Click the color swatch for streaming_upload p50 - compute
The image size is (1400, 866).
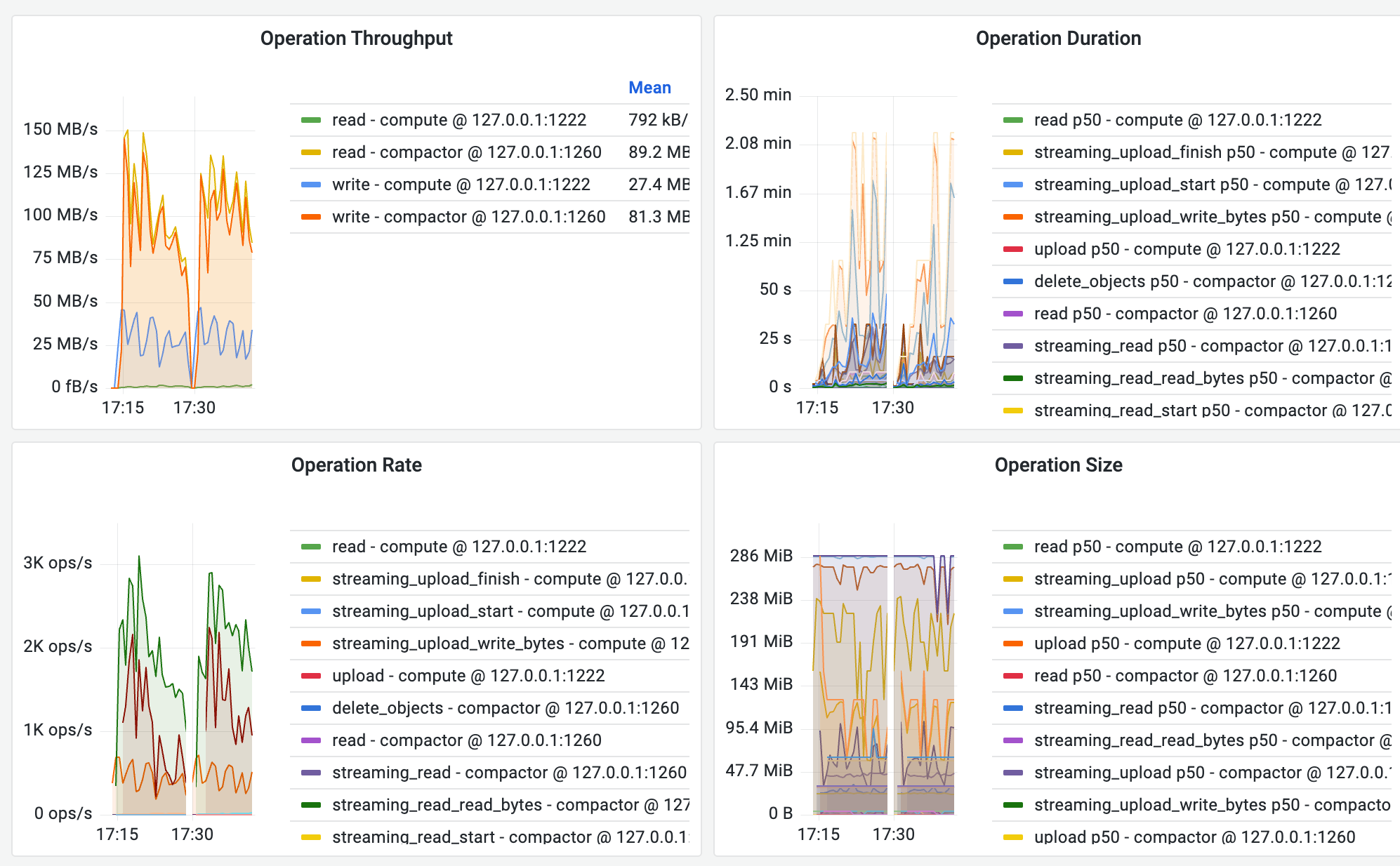(1013, 578)
